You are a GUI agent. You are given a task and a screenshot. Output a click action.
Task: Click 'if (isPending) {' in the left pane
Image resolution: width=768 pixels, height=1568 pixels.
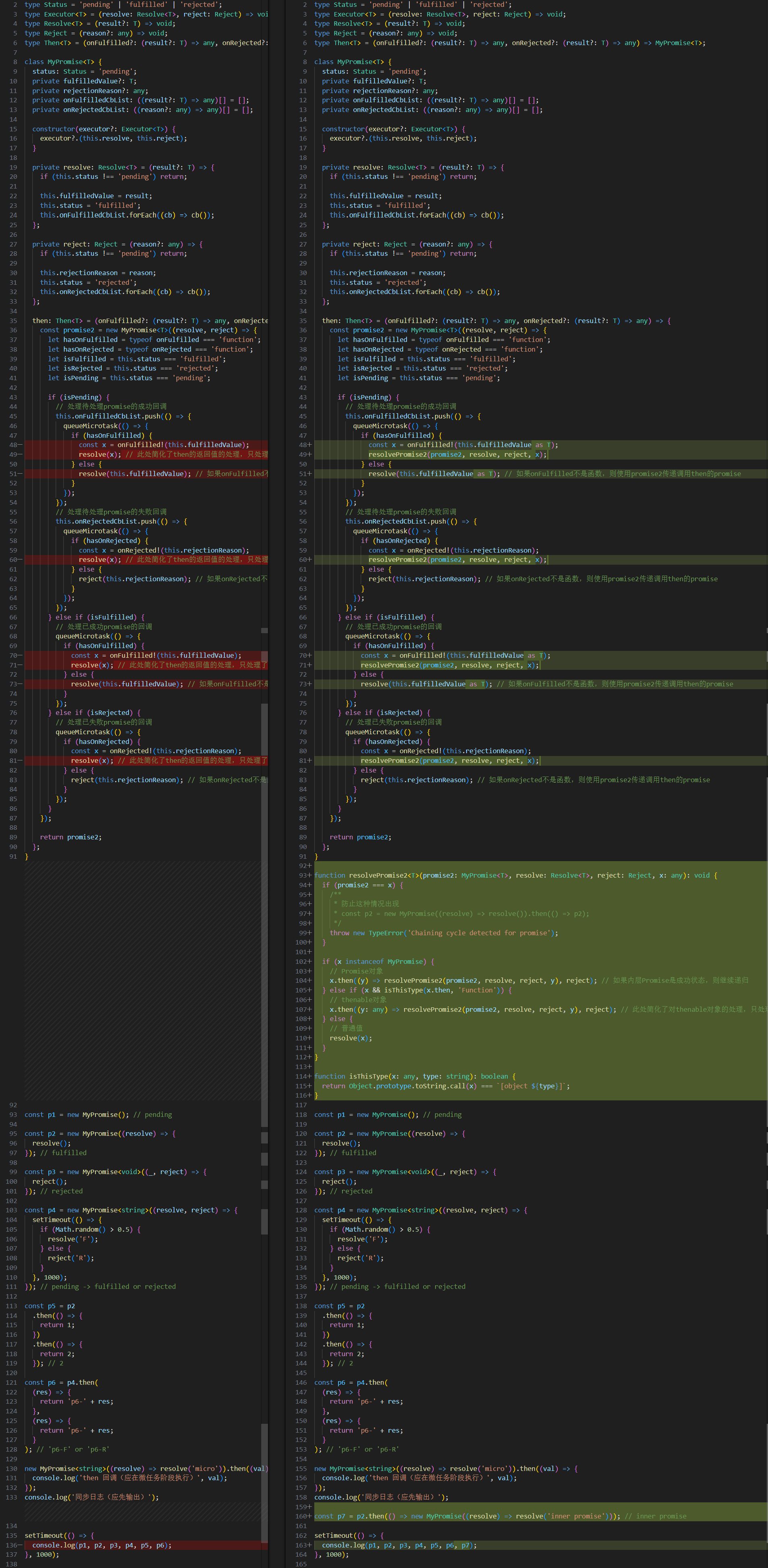coord(79,397)
